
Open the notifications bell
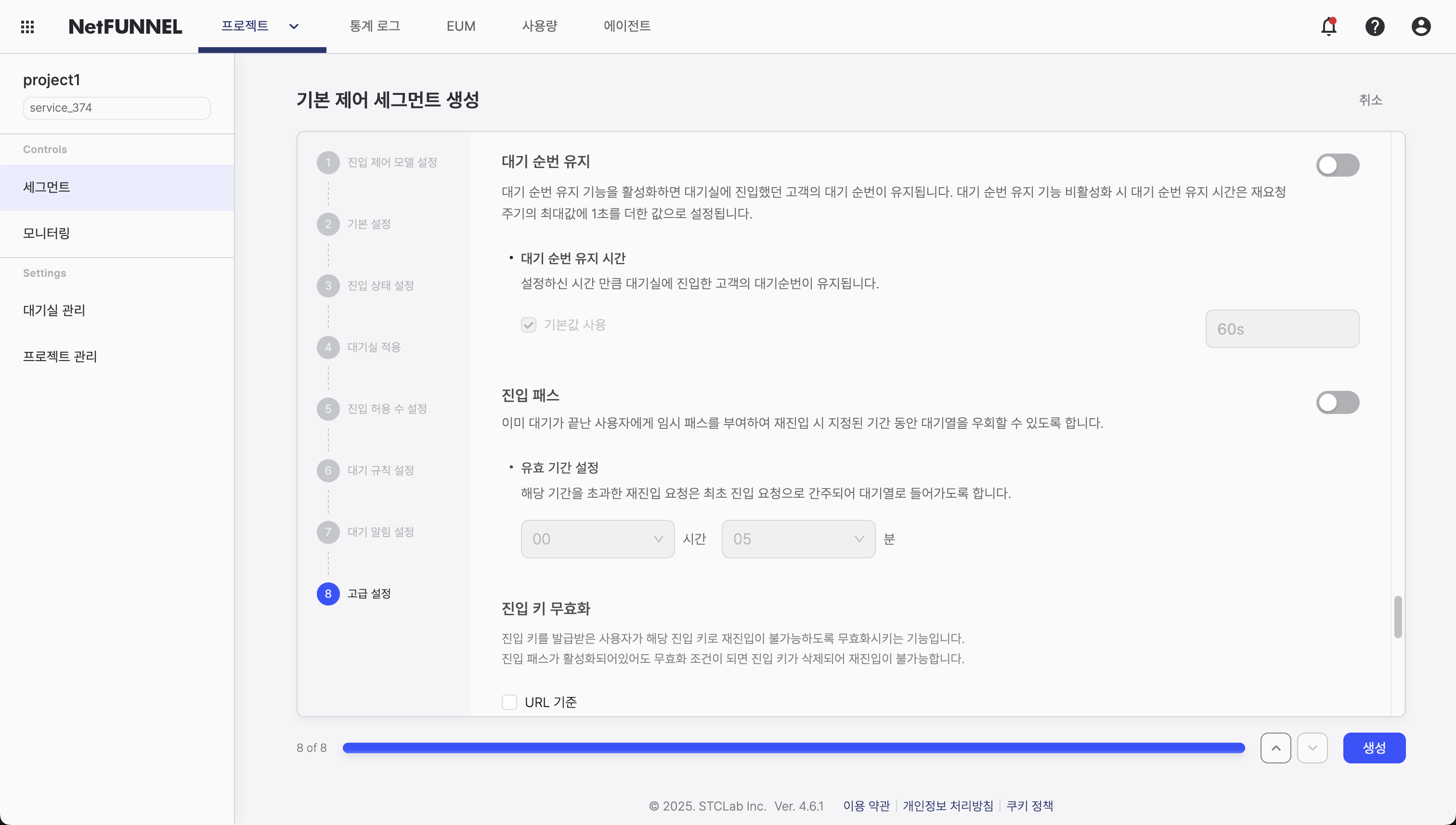click(1328, 26)
